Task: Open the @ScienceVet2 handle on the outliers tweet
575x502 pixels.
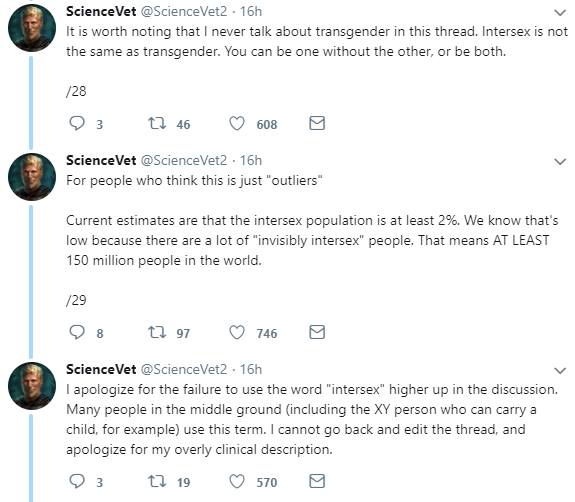Action: pos(184,161)
